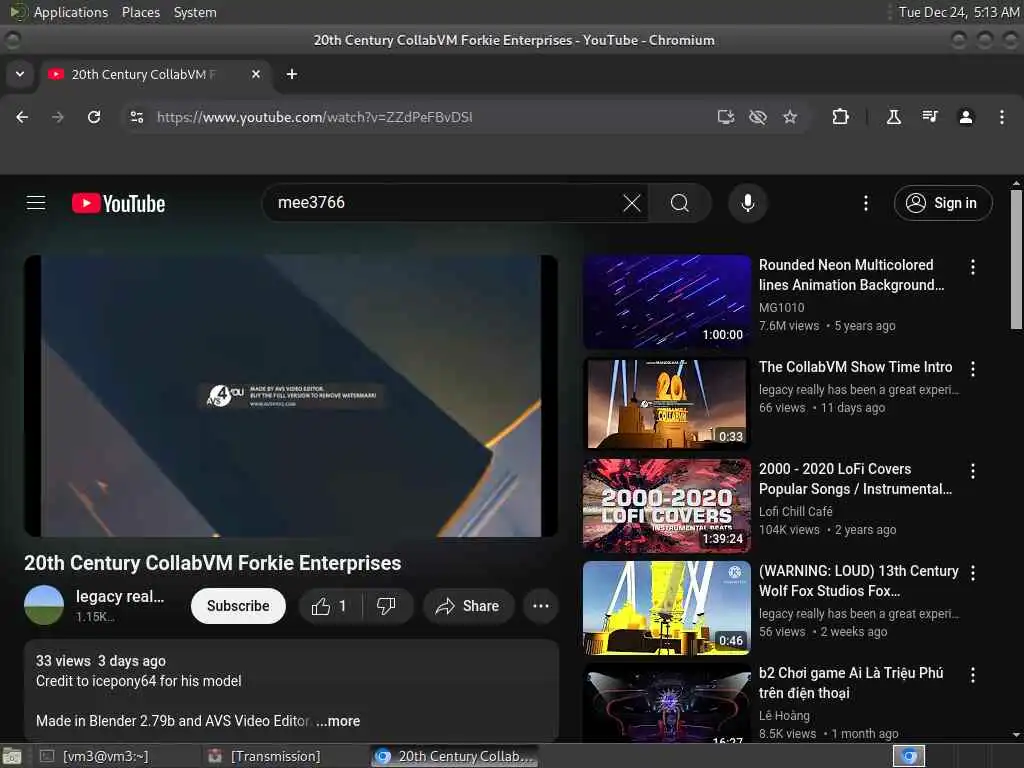Open options for 13th Century Wolf Fox video
1024x768 pixels.
pyautogui.click(x=973, y=573)
